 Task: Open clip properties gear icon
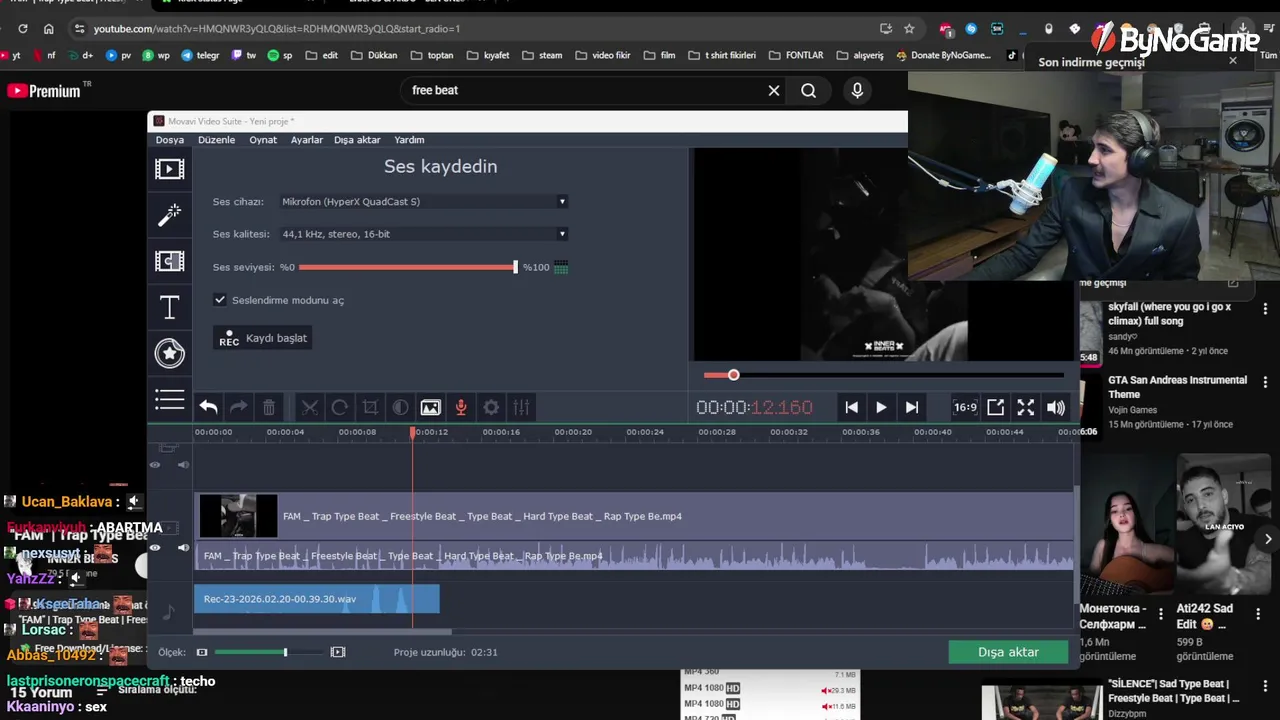(x=491, y=407)
